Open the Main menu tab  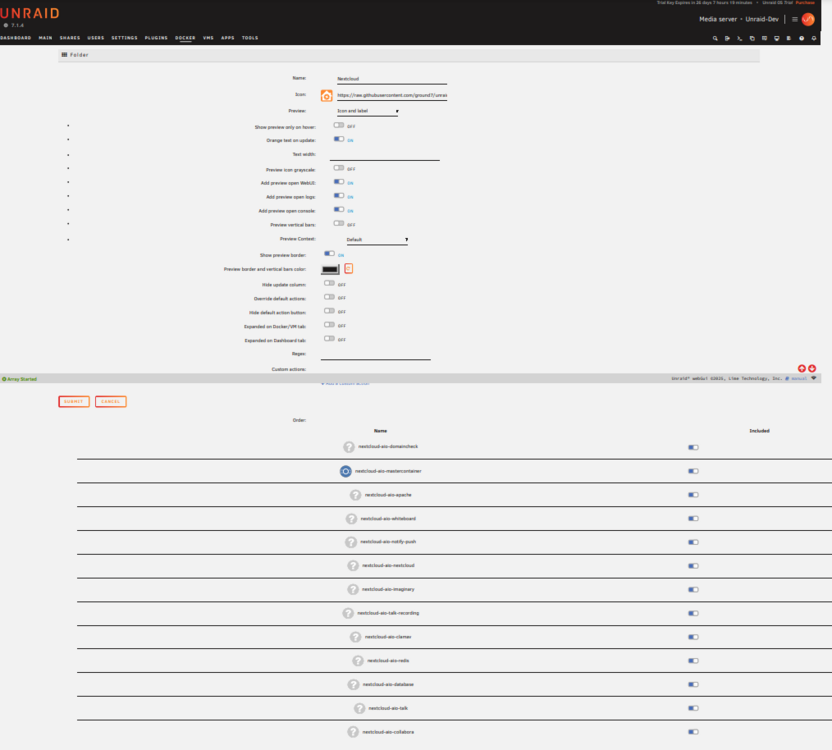pyautogui.click(x=45, y=38)
